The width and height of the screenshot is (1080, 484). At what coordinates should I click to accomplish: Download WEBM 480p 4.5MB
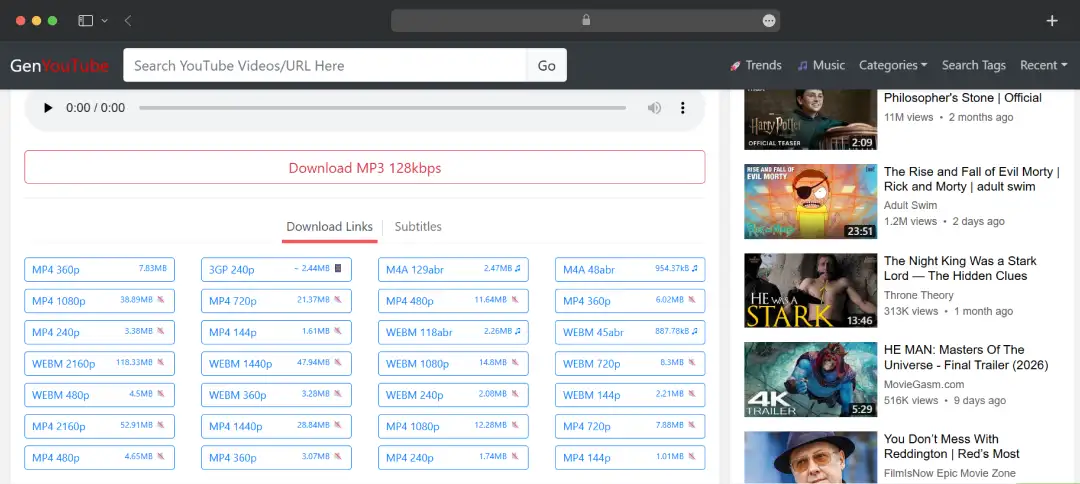pos(99,395)
